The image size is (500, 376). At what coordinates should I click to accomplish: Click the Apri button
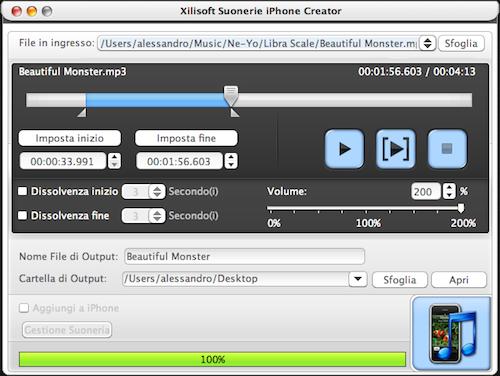(459, 280)
